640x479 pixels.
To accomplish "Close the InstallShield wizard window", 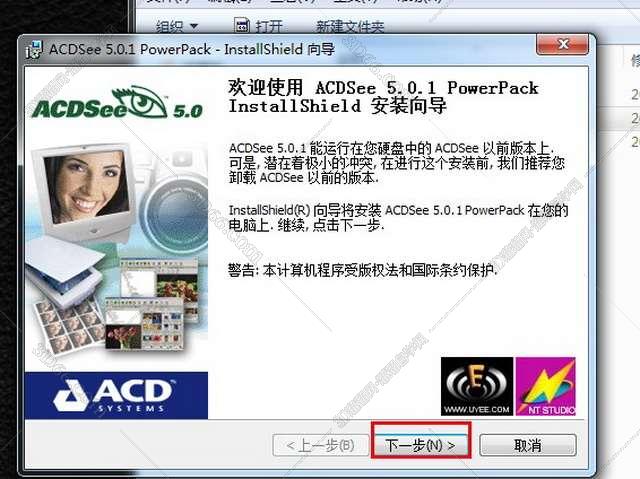I will pos(562,44).
